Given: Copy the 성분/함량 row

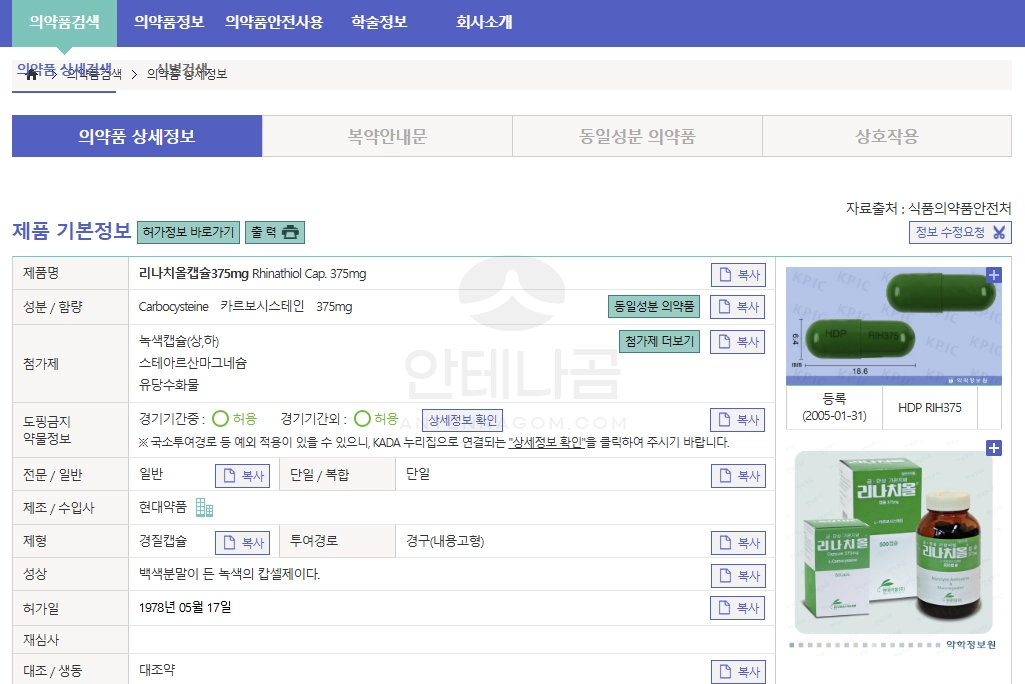Looking at the screenshot, I should (x=737, y=307).
